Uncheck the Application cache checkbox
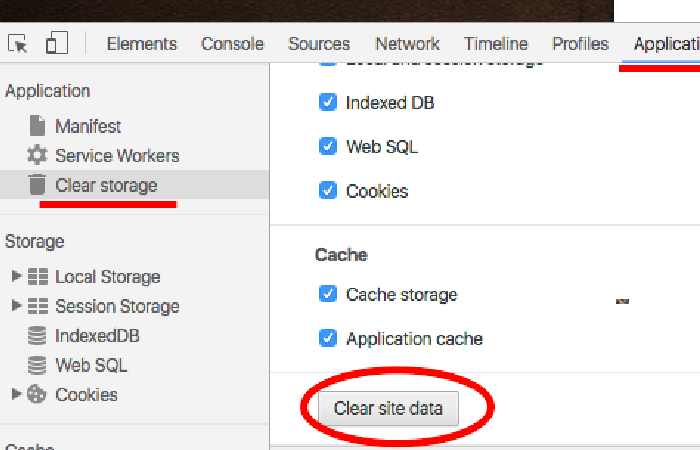 (328, 338)
